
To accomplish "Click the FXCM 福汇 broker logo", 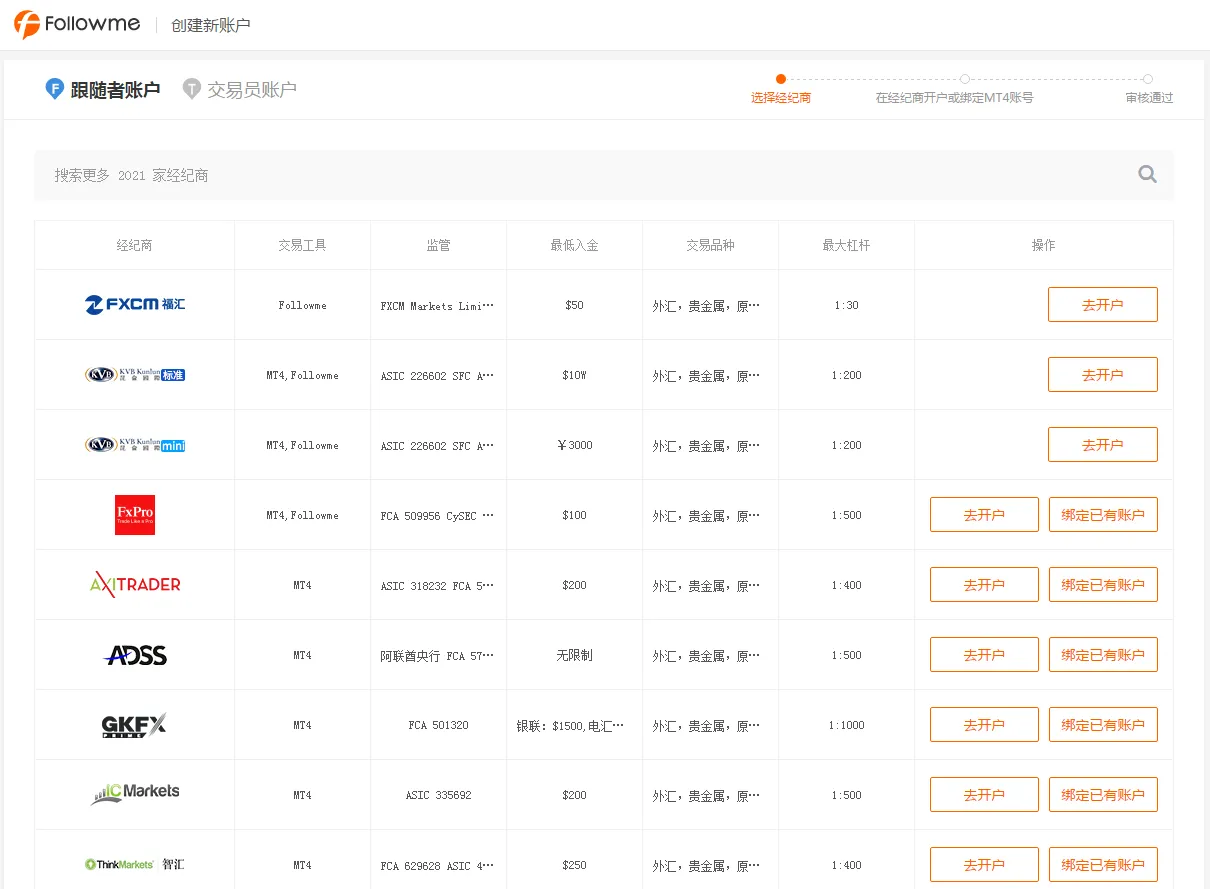I will tap(135, 304).
